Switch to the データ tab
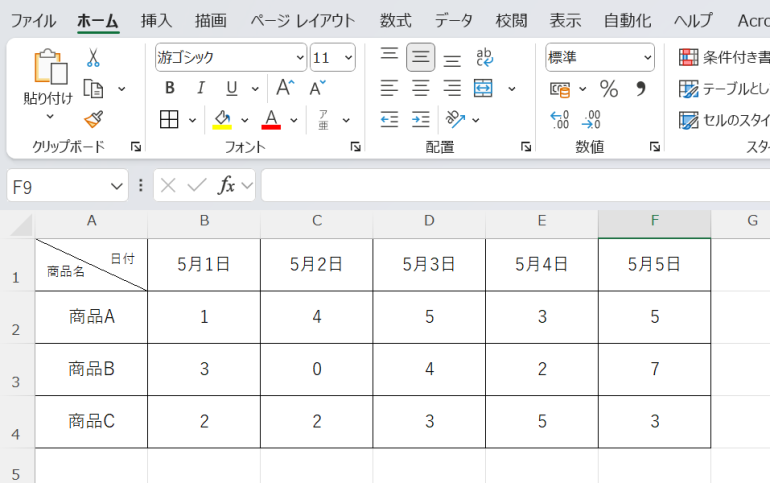The height and width of the screenshot is (483, 770). pos(453,21)
